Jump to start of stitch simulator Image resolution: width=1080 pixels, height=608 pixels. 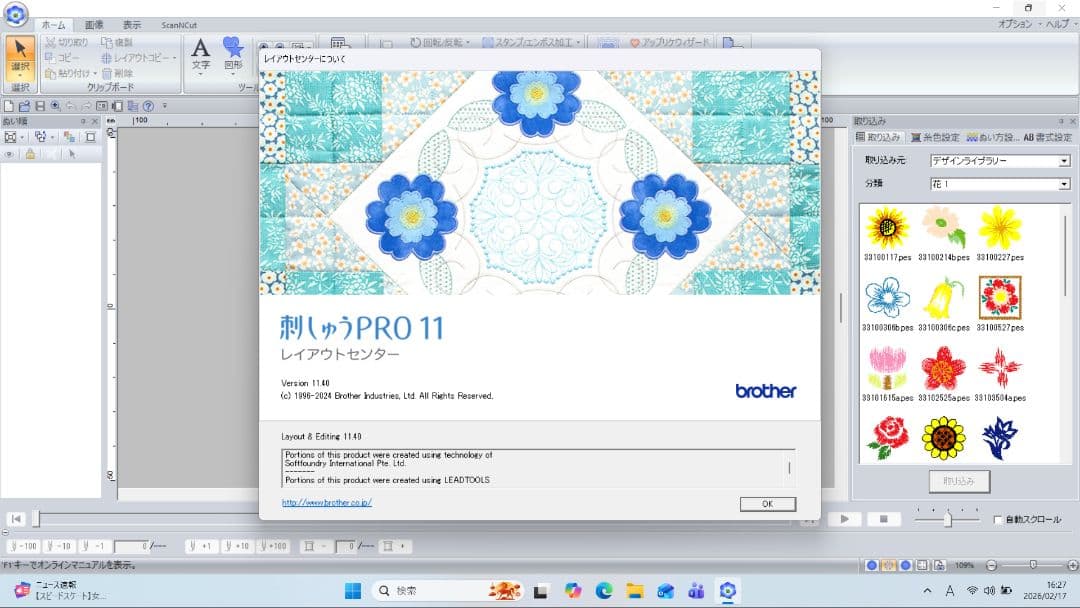pos(17,519)
